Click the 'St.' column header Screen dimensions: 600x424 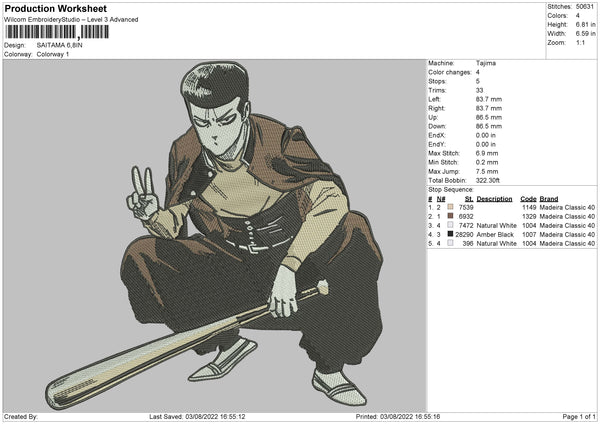[x=469, y=199]
